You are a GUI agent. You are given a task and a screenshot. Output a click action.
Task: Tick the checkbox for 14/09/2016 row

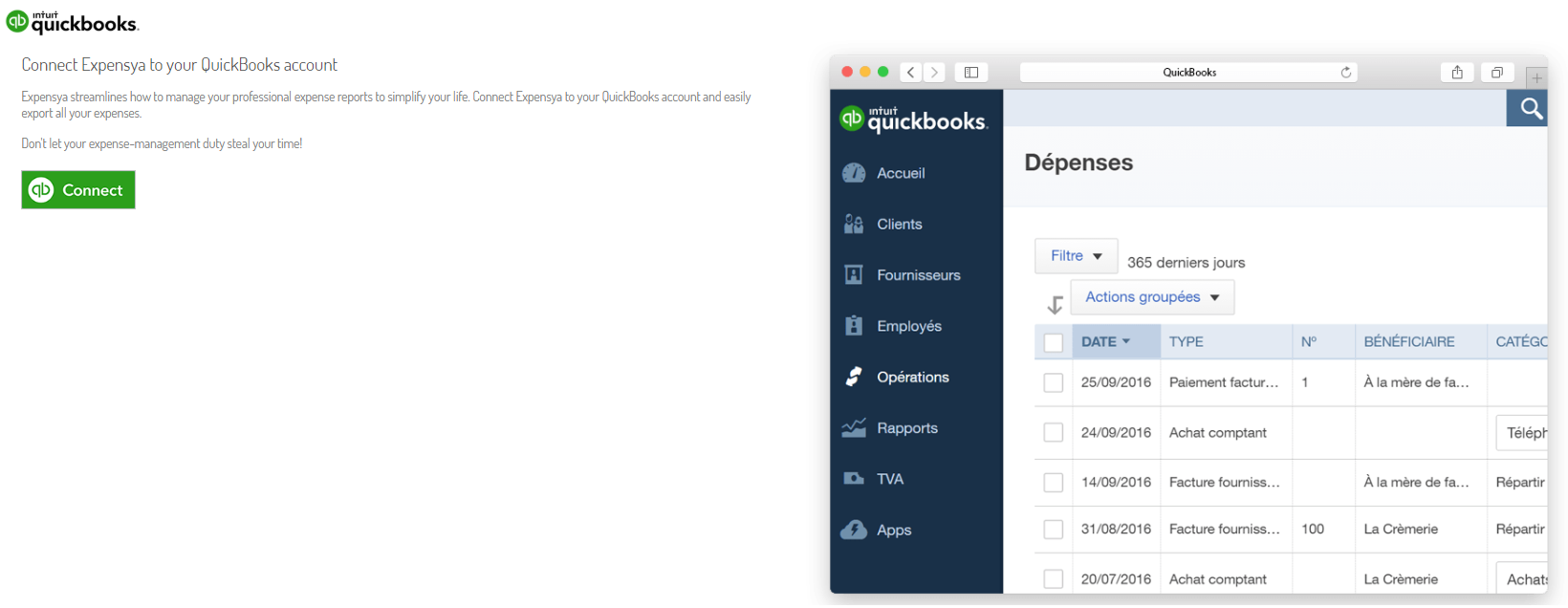1054,483
